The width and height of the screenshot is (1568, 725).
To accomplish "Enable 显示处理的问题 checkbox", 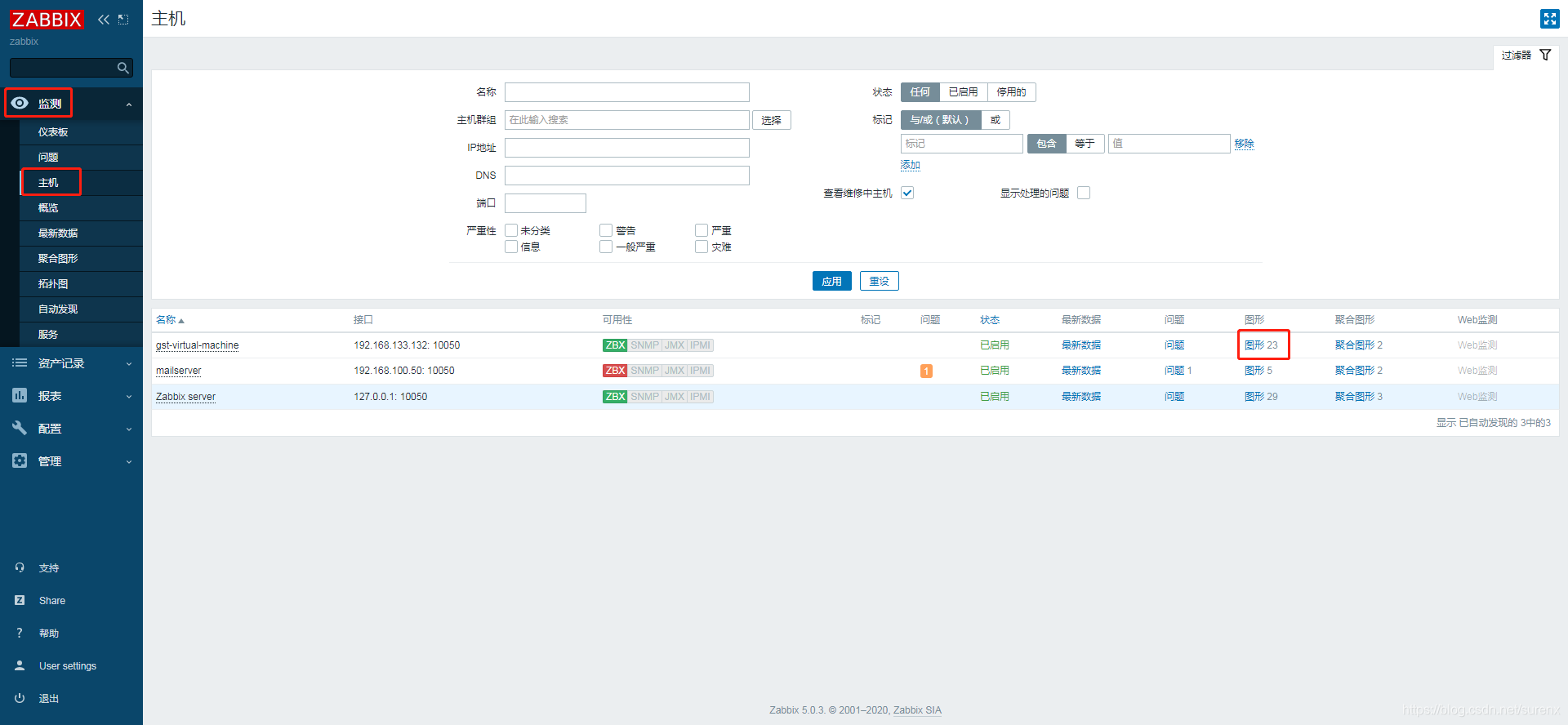I will 1084,193.
